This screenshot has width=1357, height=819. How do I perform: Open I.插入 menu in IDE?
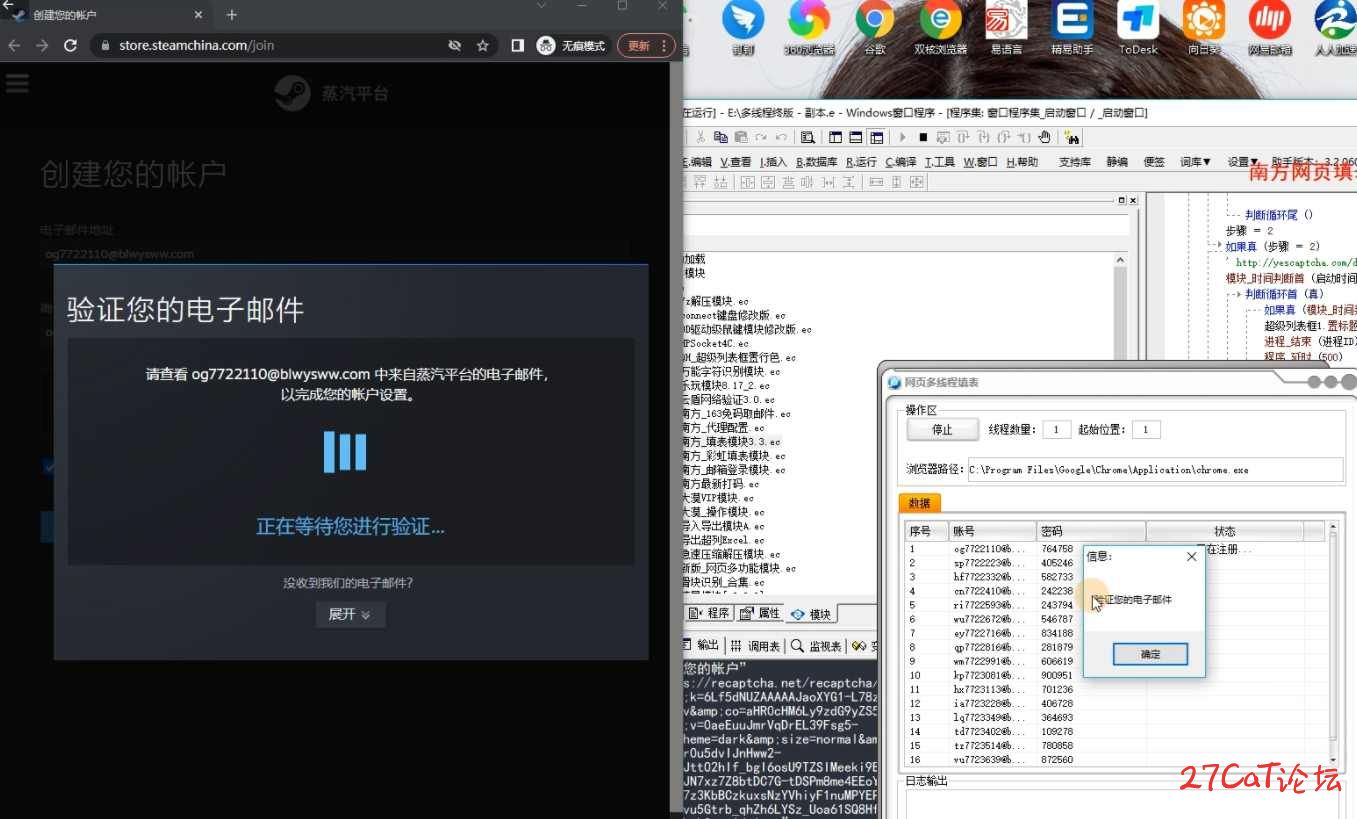point(773,161)
